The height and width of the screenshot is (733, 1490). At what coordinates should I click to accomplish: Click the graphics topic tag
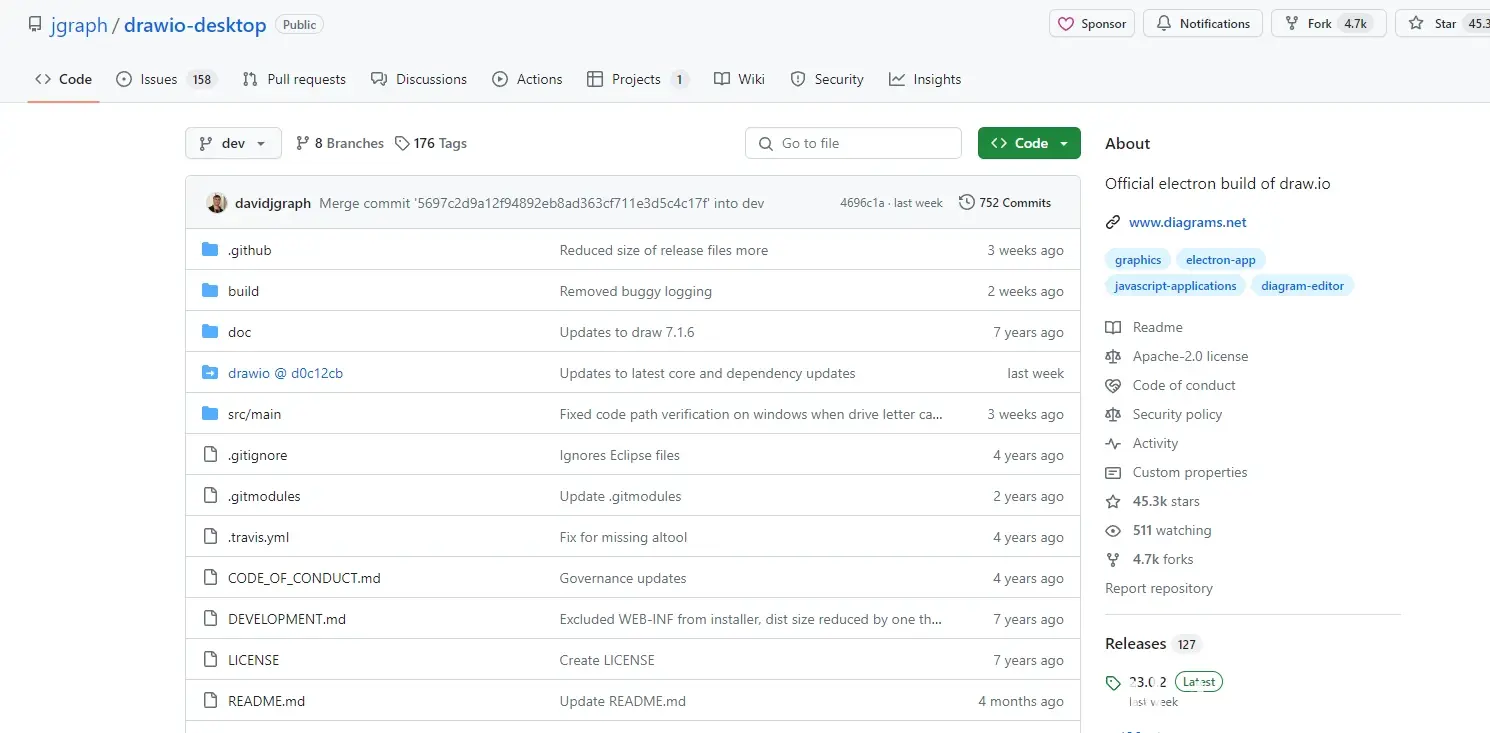tap(1138, 260)
